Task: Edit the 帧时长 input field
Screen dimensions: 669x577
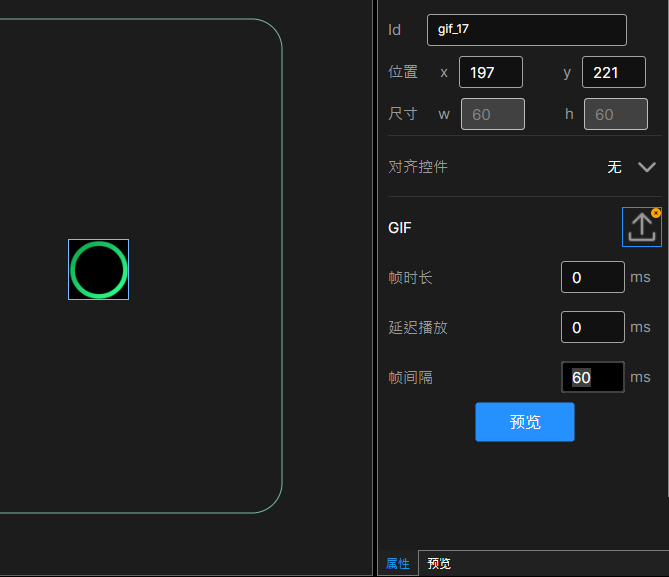Action: (593, 277)
